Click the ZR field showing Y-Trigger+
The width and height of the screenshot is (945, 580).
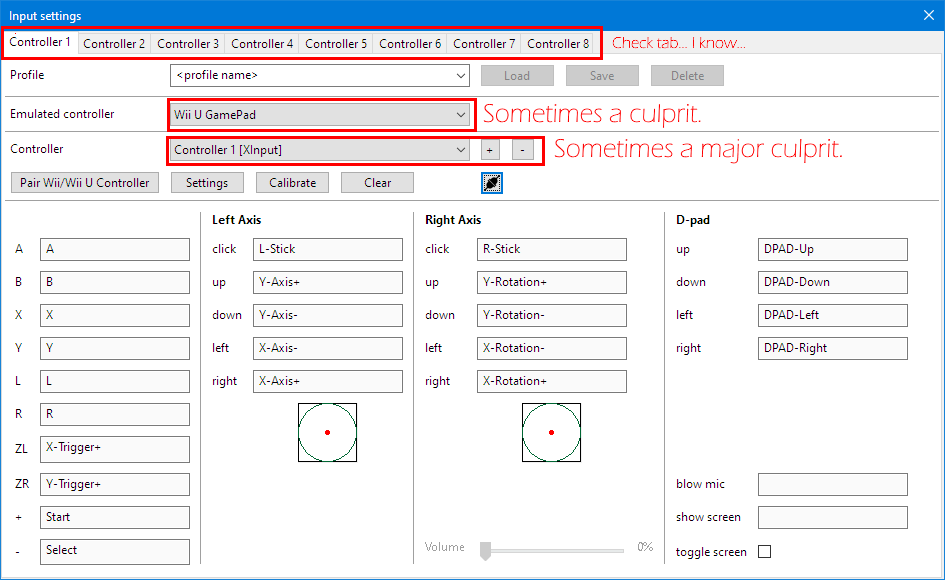115,484
